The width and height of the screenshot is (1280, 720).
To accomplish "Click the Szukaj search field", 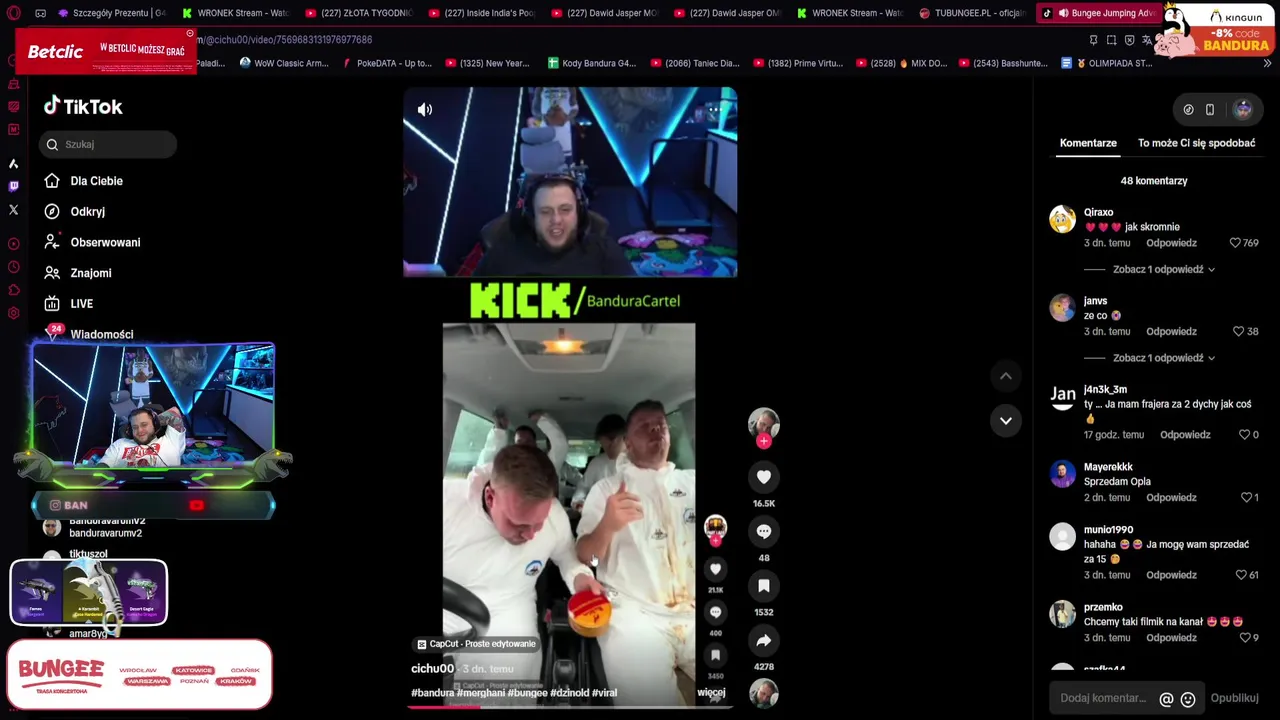I will [x=108, y=144].
